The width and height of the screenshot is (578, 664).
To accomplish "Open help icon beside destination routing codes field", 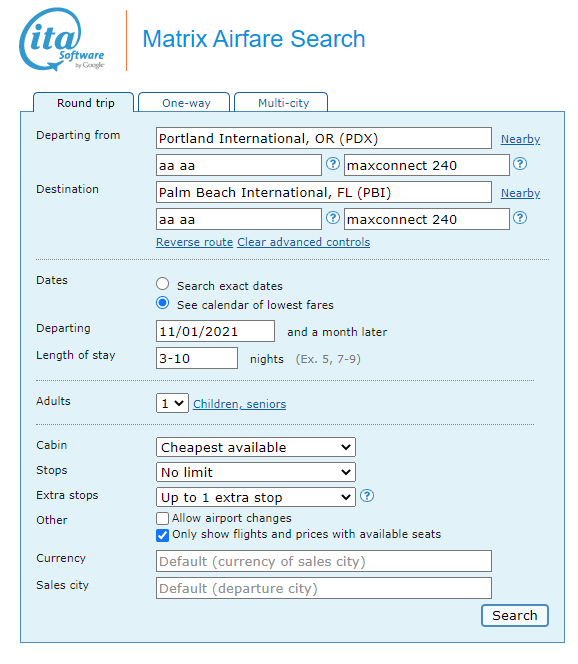I will point(333,218).
